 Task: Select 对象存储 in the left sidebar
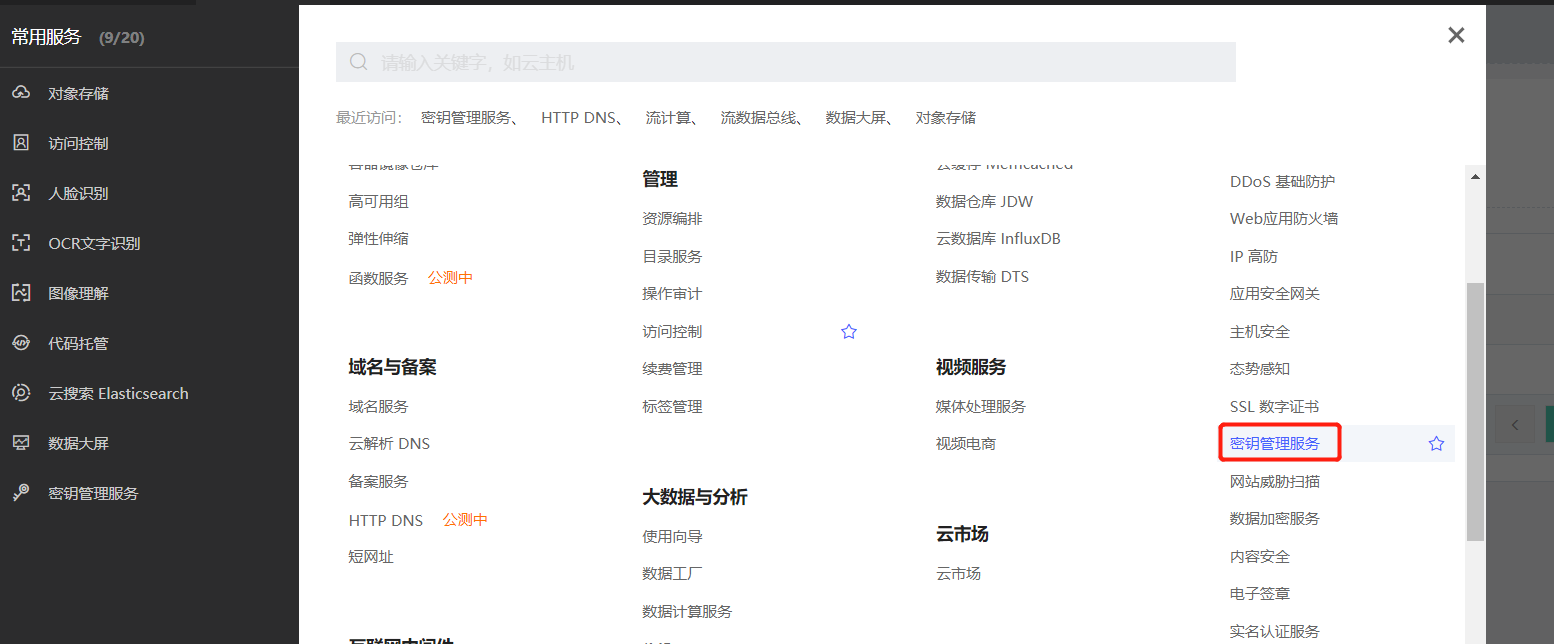[x=75, y=92]
